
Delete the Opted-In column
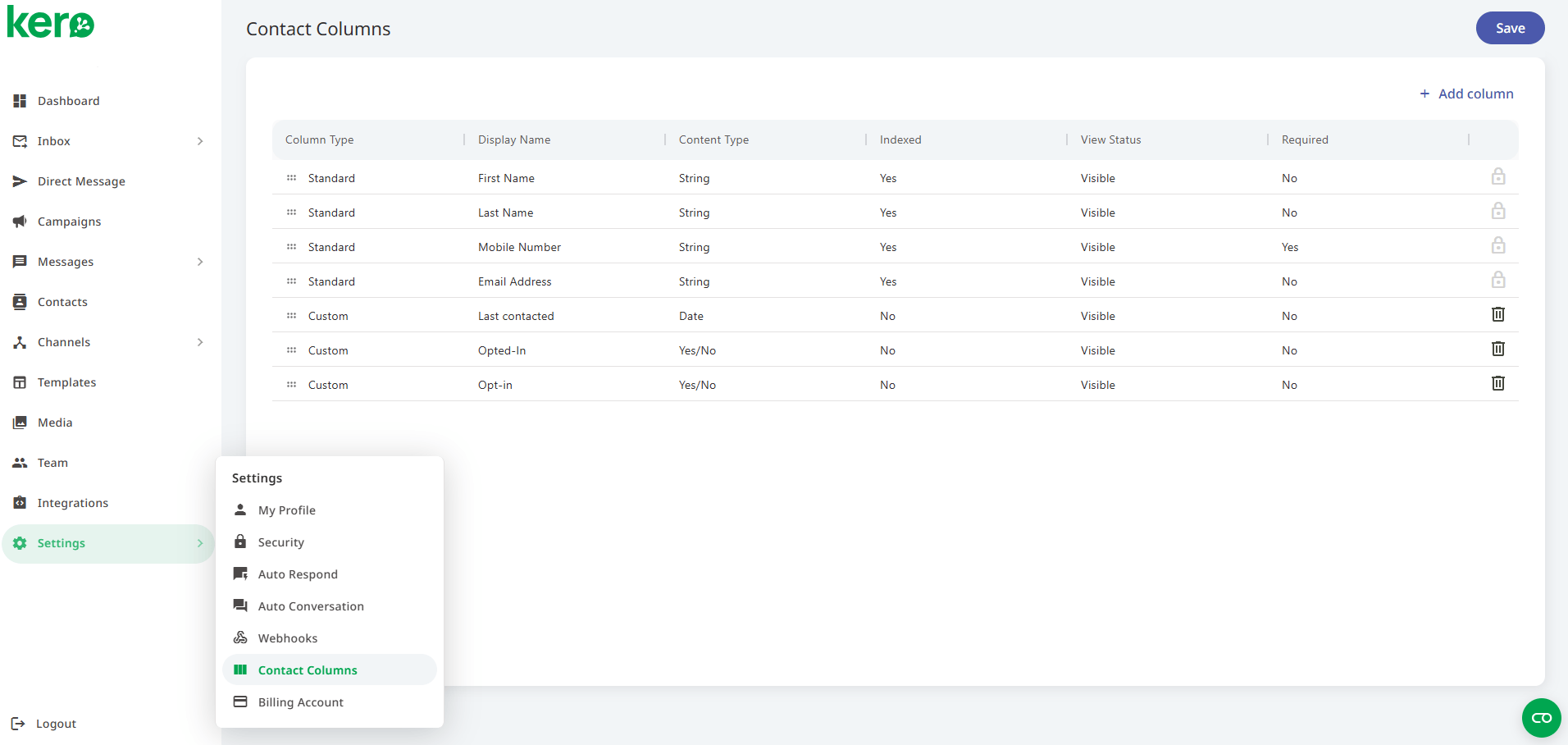pyautogui.click(x=1498, y=349)
